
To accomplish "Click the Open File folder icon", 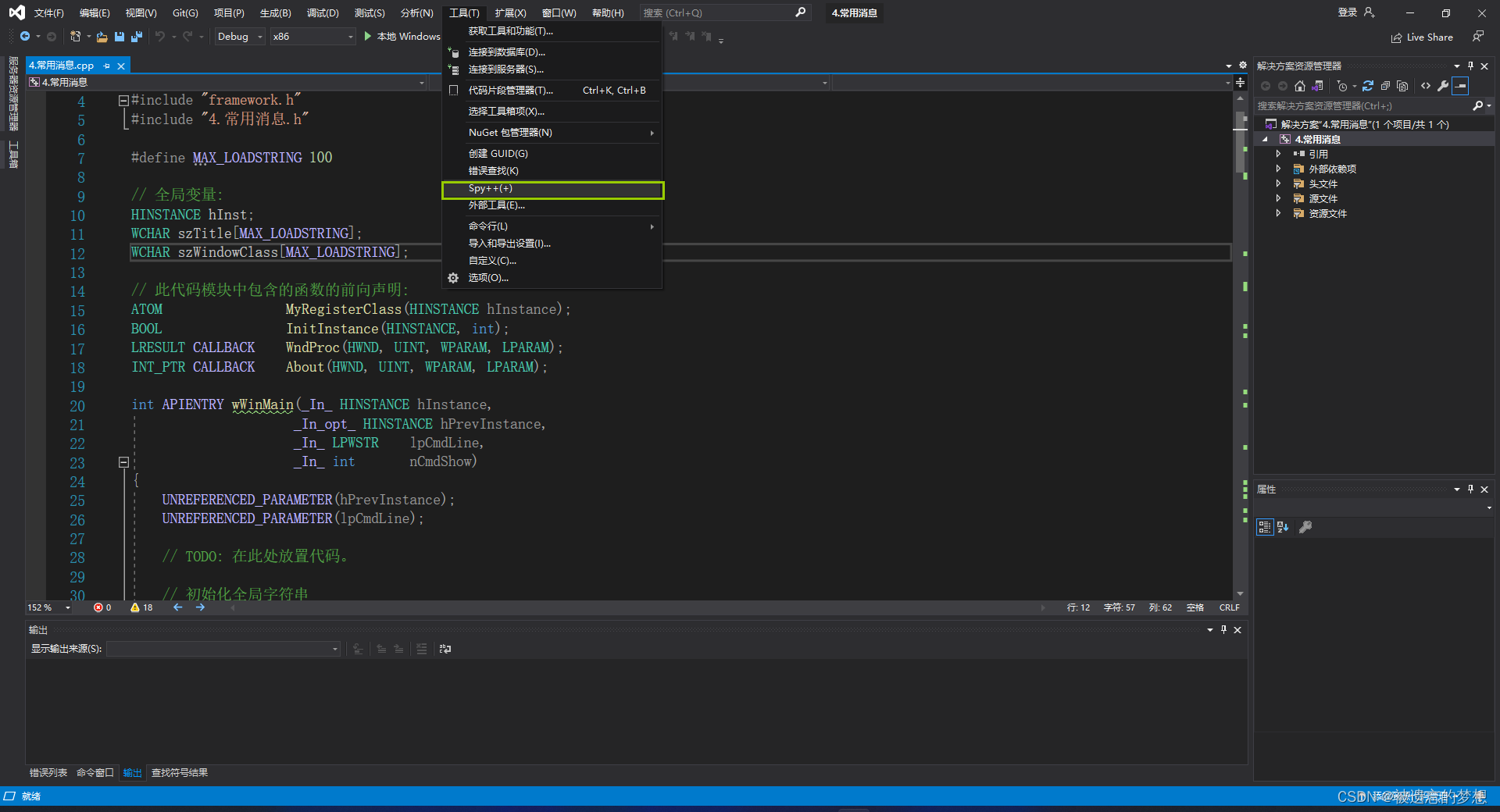I will pos(102,37).
